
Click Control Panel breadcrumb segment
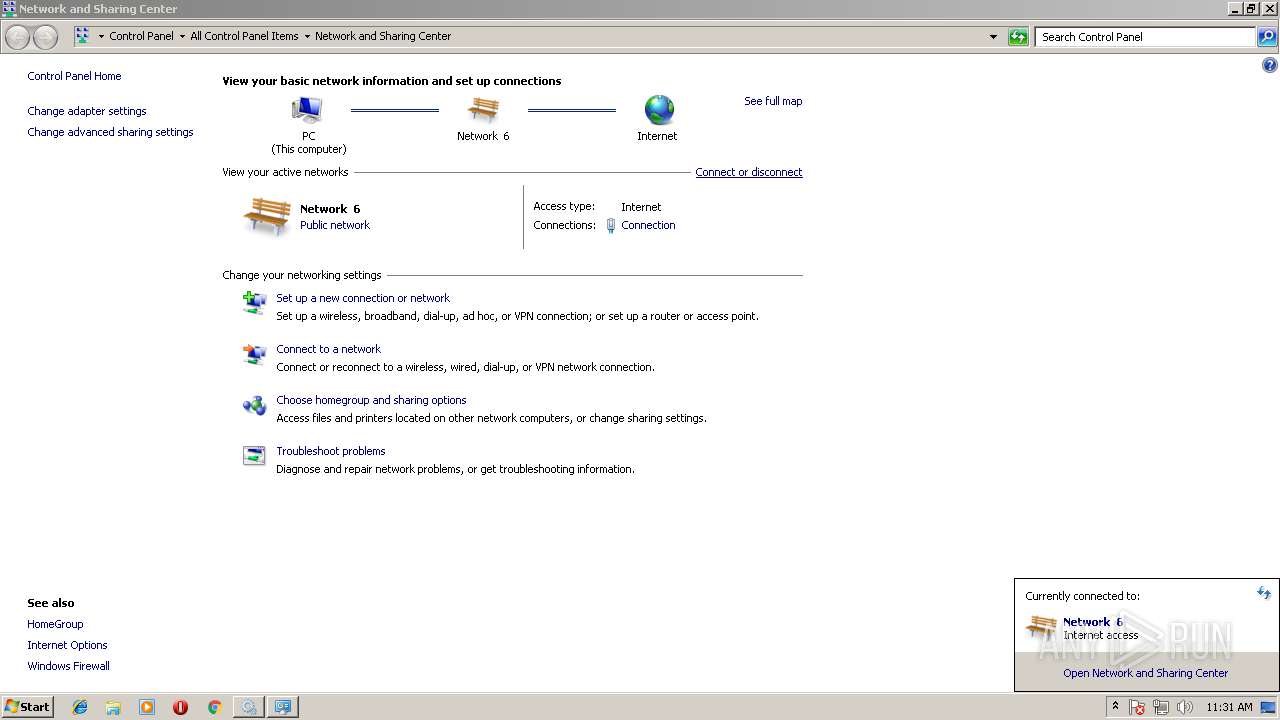[141, 36]
